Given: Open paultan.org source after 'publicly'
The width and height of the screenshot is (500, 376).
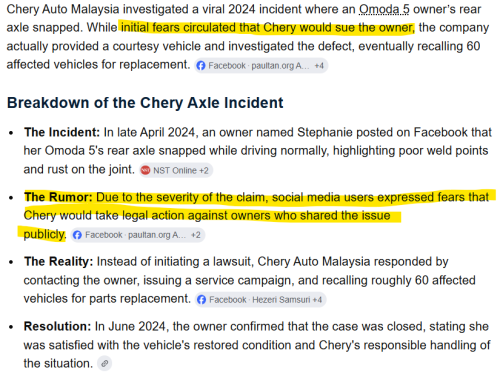Looking at the screenshot, I should click(x=157, y=235).
